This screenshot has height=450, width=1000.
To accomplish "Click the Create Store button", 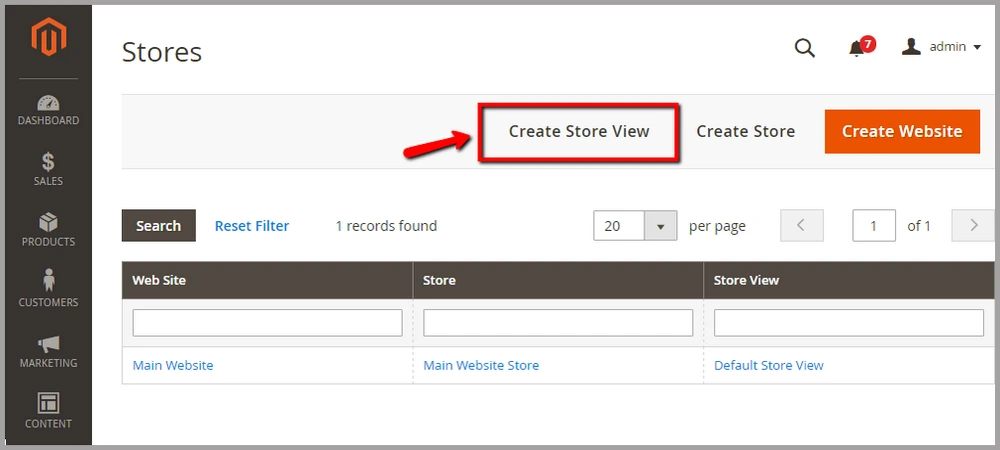I will pyautogui.click(x=746, y=131).
